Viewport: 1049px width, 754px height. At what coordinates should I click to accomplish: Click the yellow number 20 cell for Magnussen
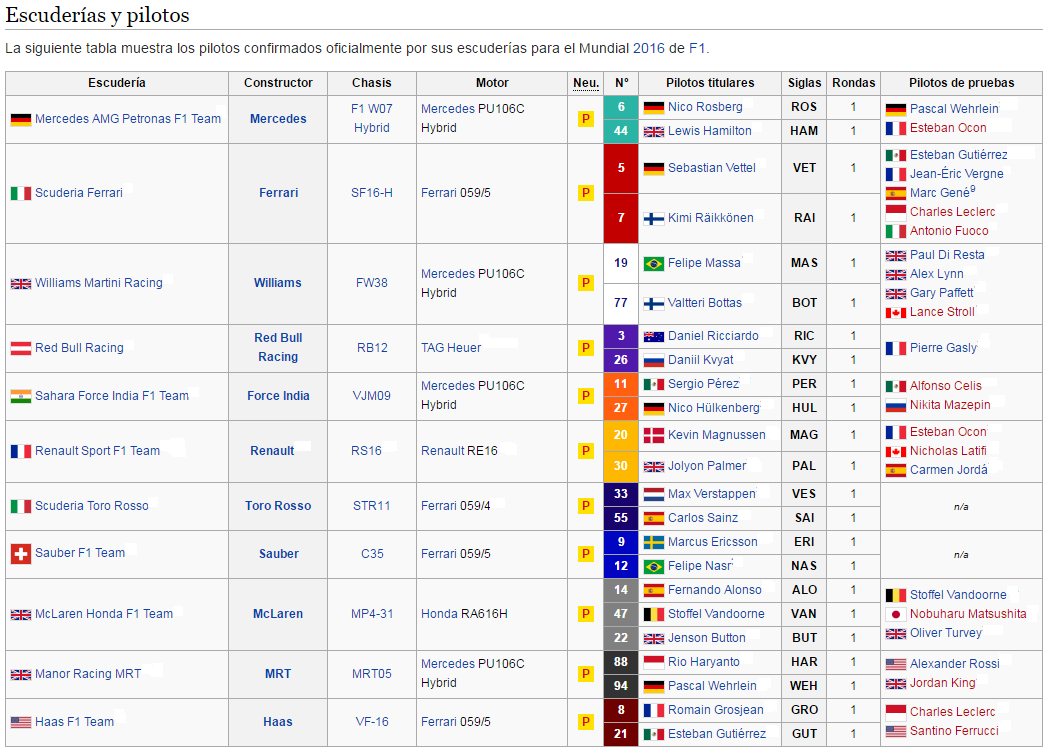(621, 436)
